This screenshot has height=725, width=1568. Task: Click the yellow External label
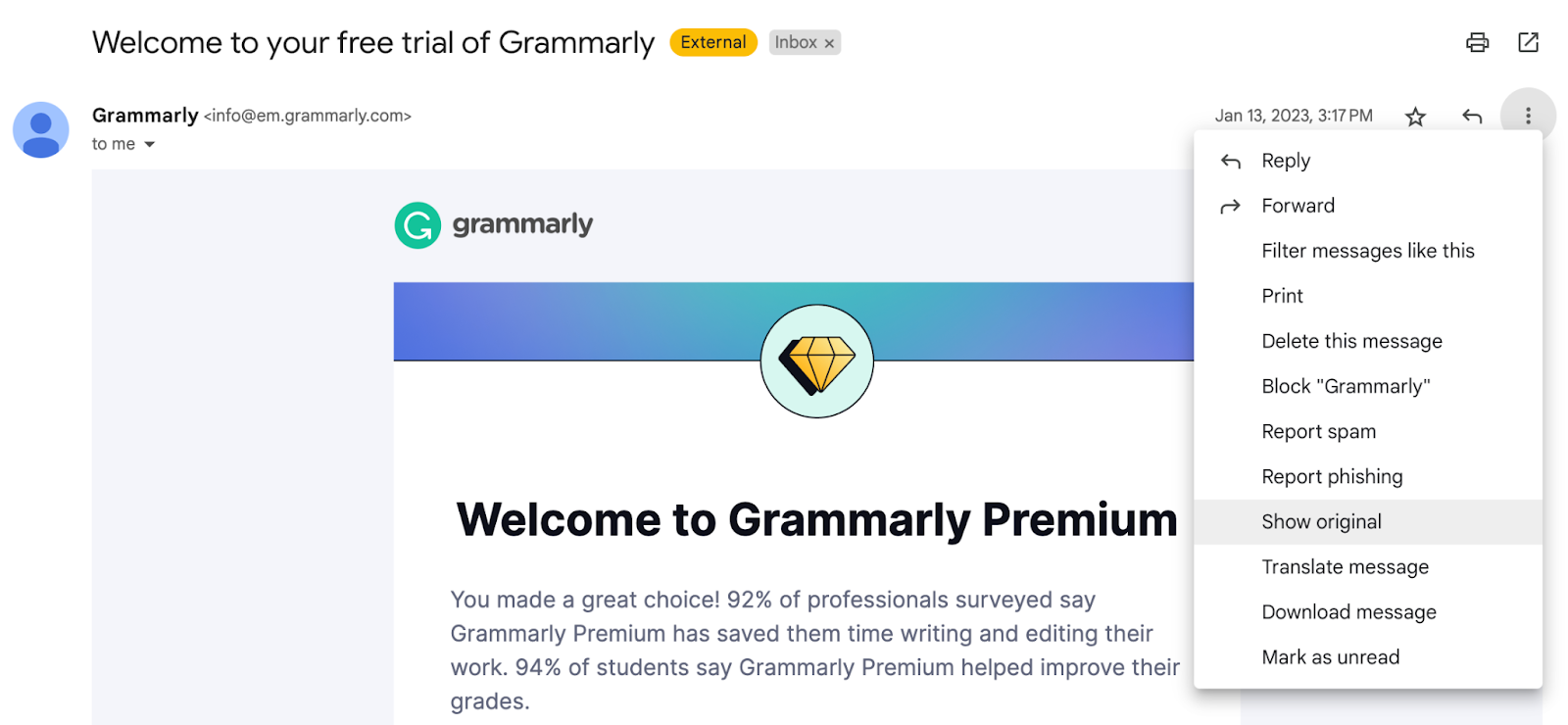(x=712, y=42)
